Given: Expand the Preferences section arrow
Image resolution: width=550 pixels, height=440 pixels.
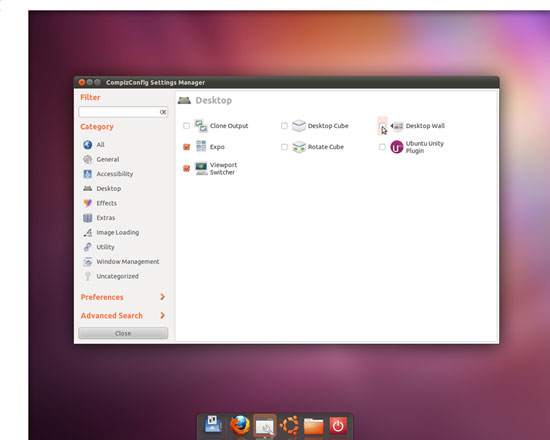Looking at the screenshot, I should 162,297.
